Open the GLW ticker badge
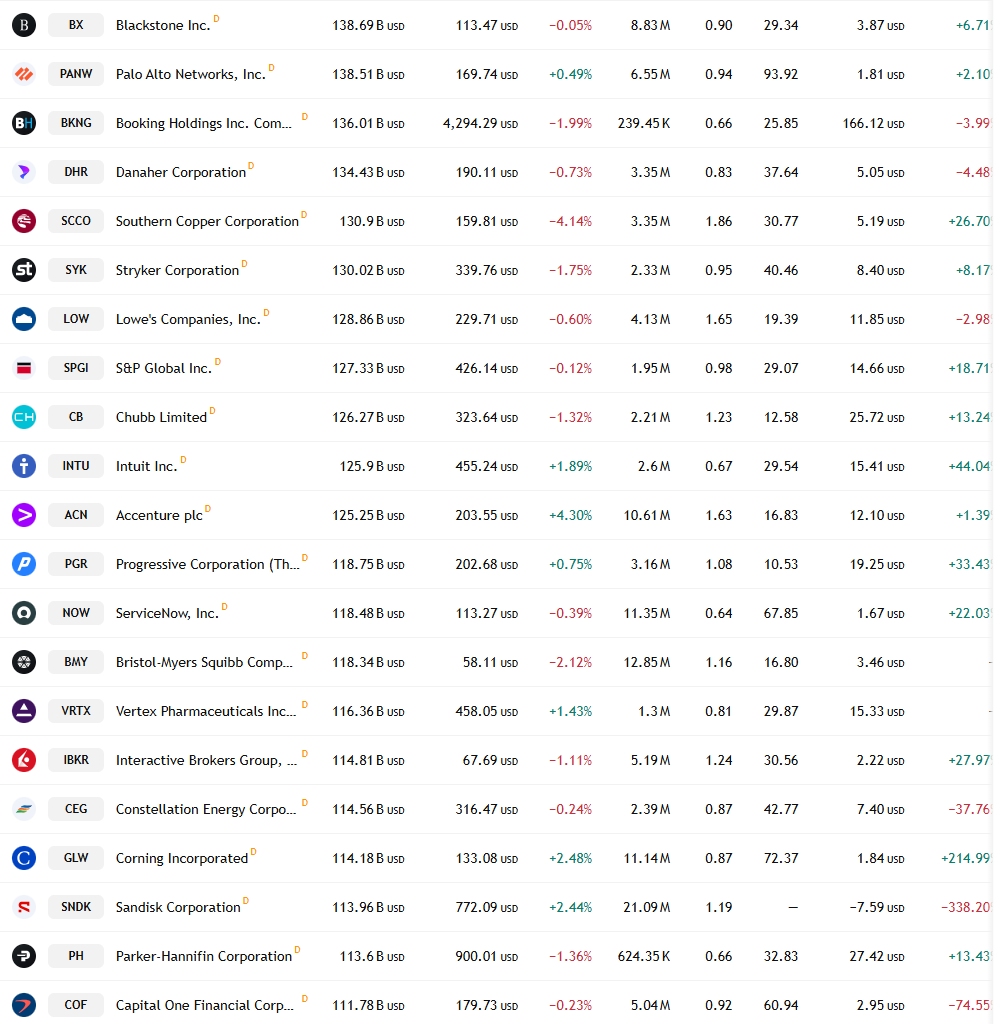The width and height of the screenshot is (994, 1024). coord(76,857)
